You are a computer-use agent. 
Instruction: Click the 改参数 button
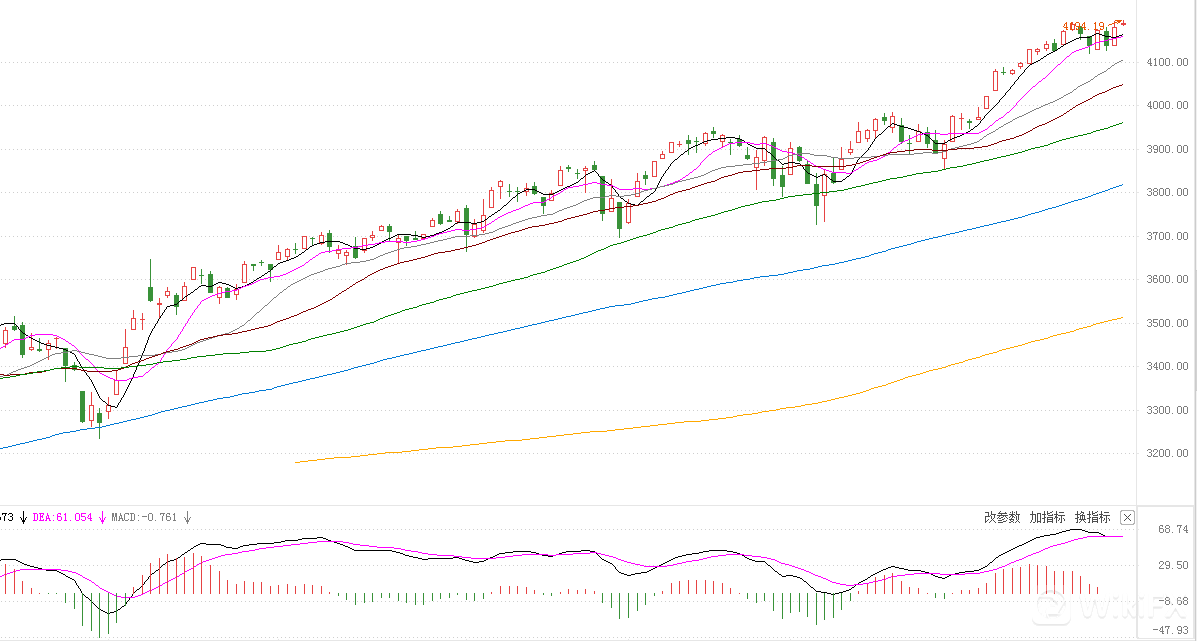pos(1002,517)
